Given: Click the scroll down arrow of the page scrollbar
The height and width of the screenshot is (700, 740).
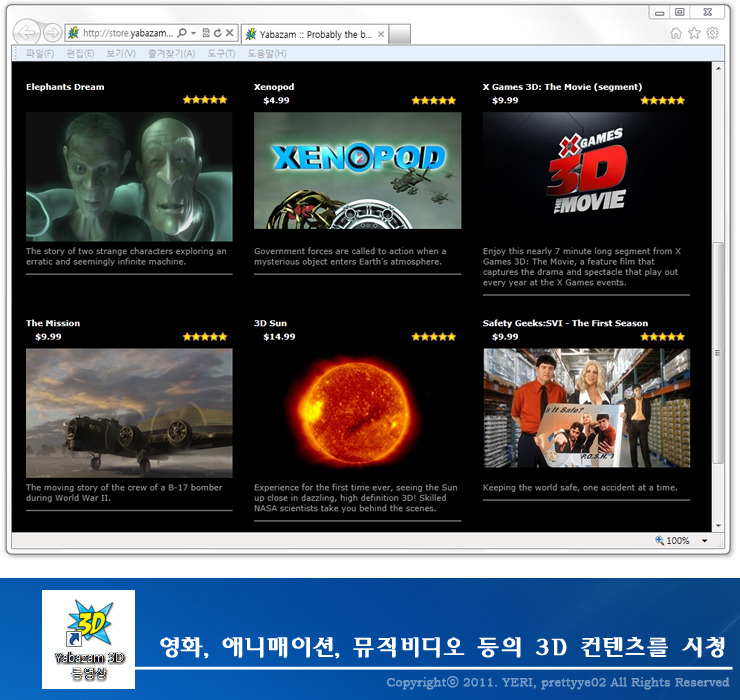Looking at the screenshot, I should 718,525.
